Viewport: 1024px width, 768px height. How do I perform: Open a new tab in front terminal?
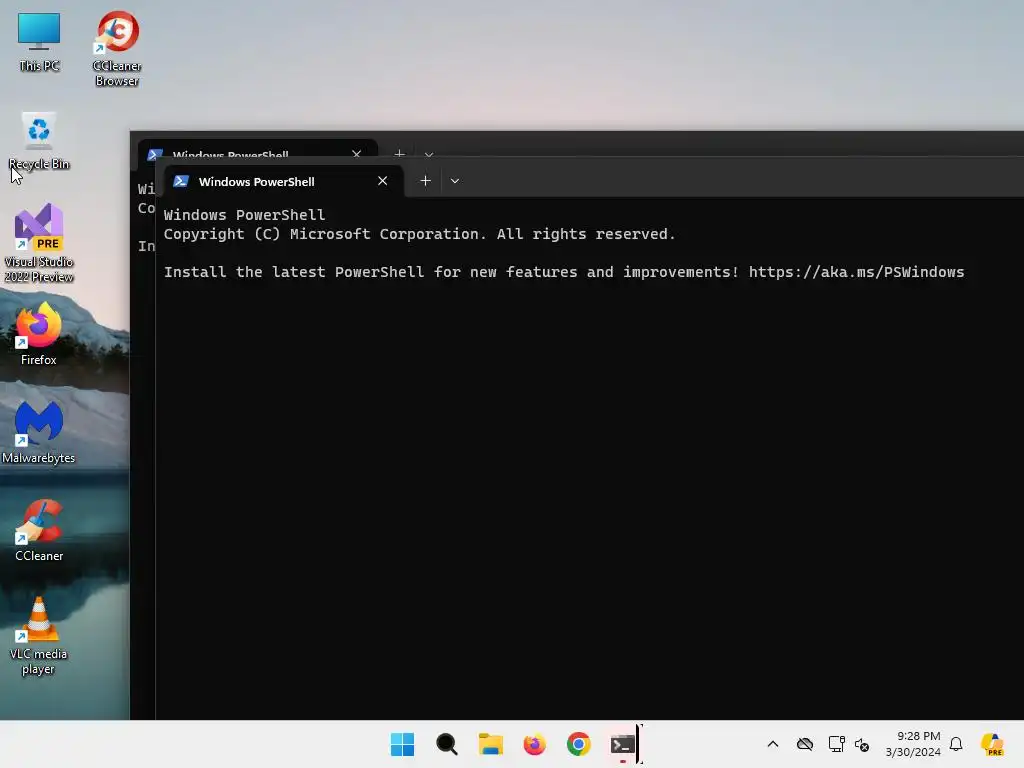pos(425,181)
